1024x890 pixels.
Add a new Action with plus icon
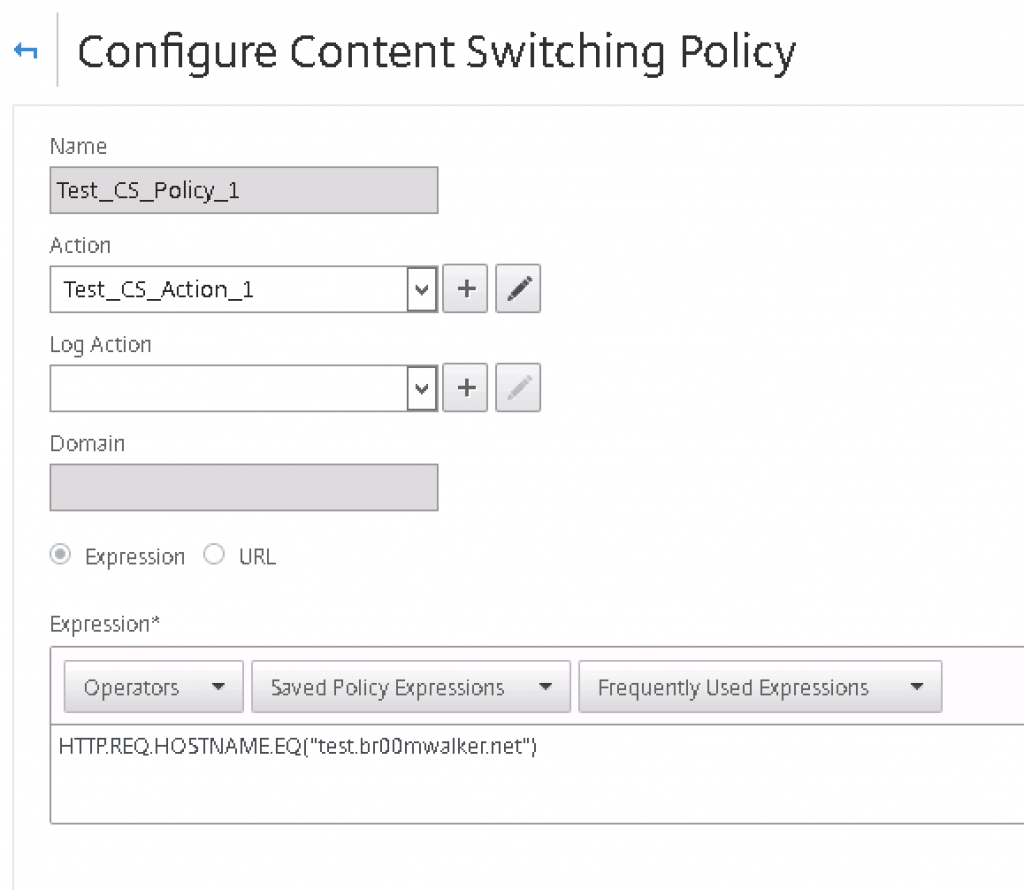(465, 289)
